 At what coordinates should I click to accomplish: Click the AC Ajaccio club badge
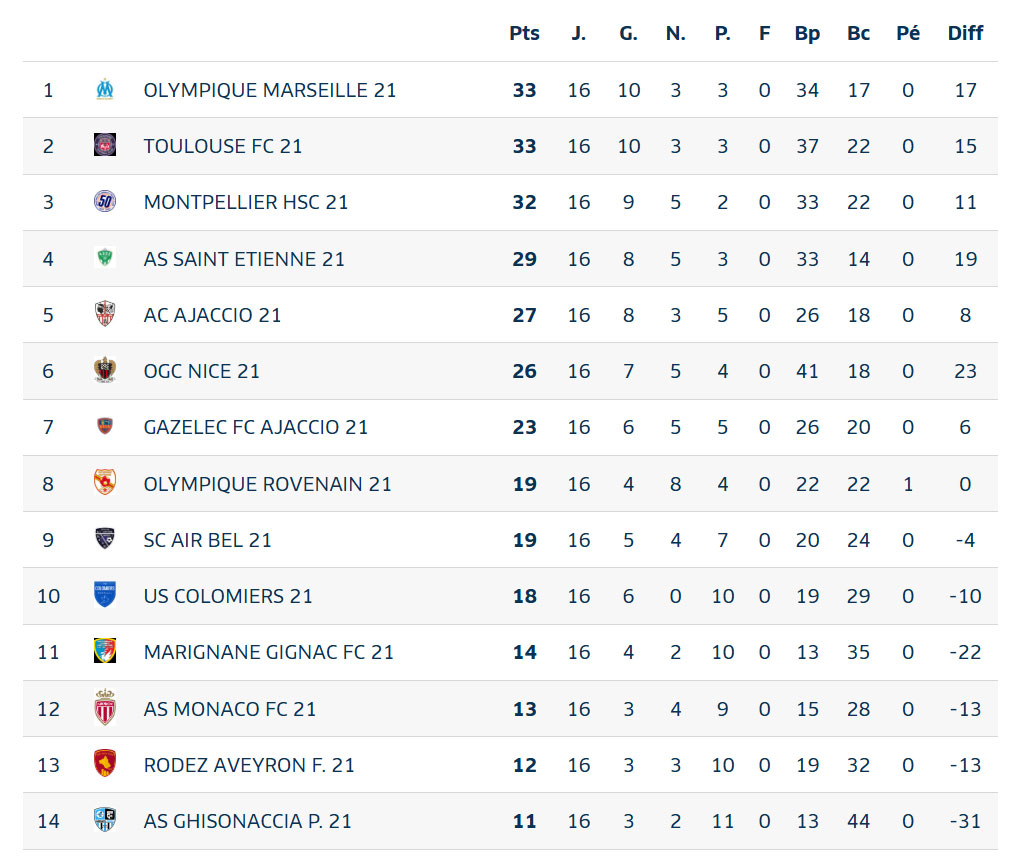coord(105,314)
